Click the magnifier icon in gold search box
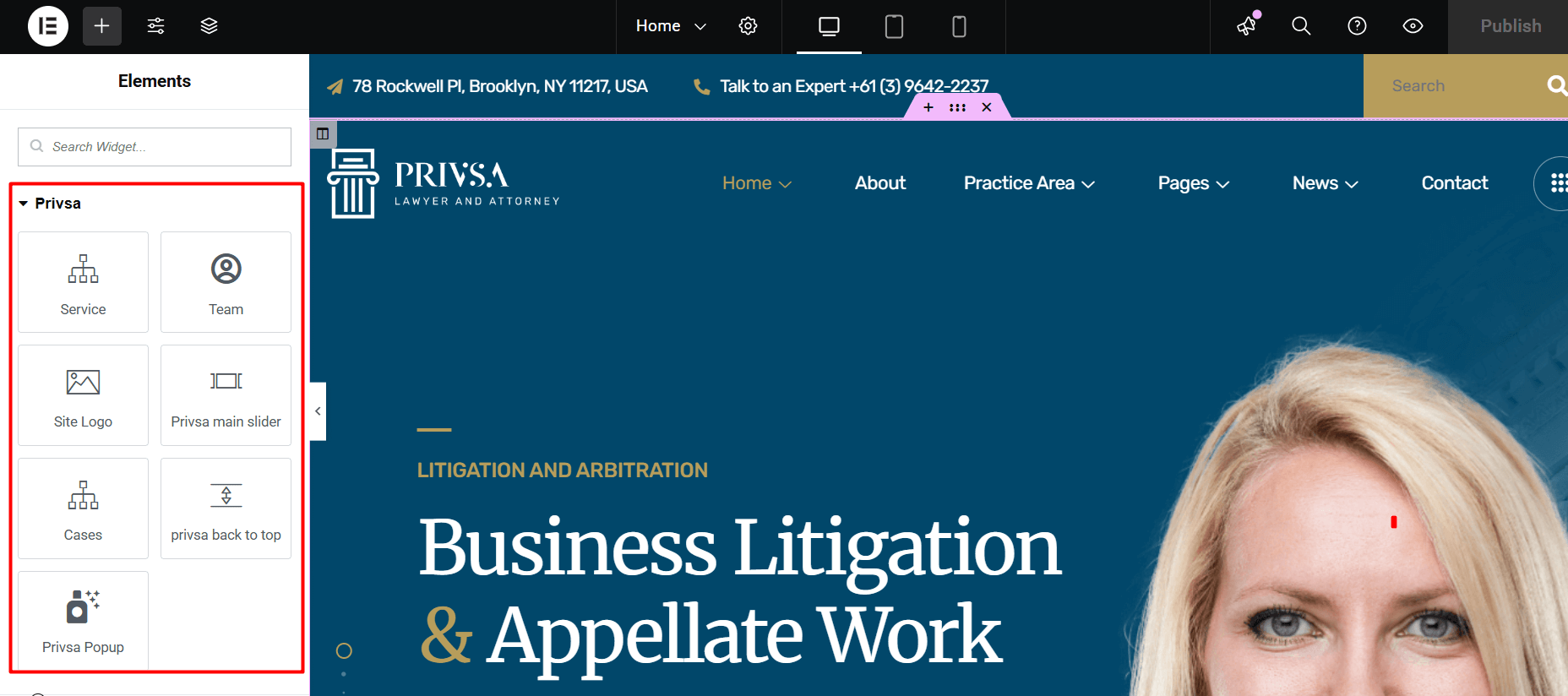1568x696 pixels. click(x=1557, y=85)
